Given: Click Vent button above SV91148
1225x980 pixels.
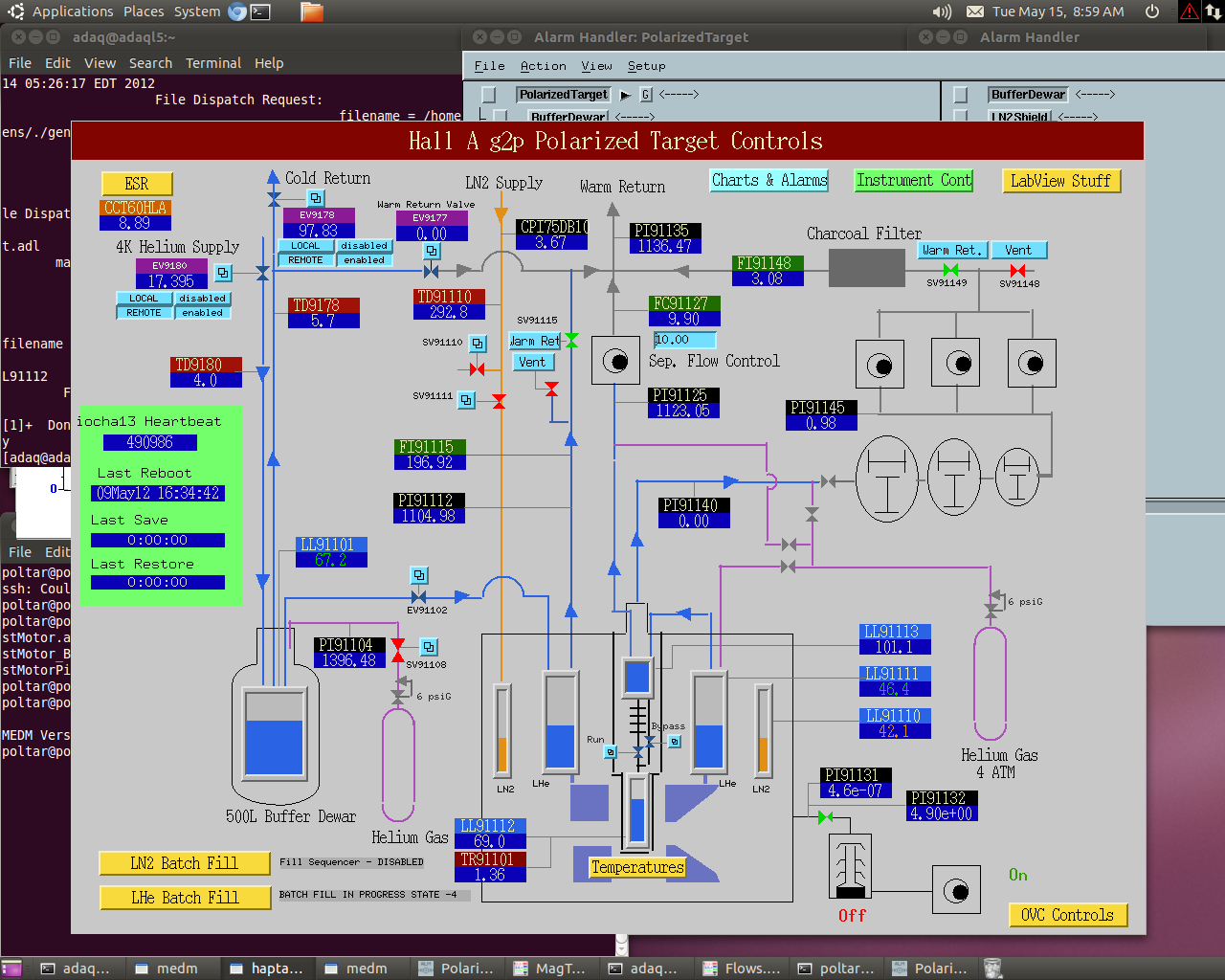Looking at the screenshot, I should pyautogui.click(x=1018, y=250).
